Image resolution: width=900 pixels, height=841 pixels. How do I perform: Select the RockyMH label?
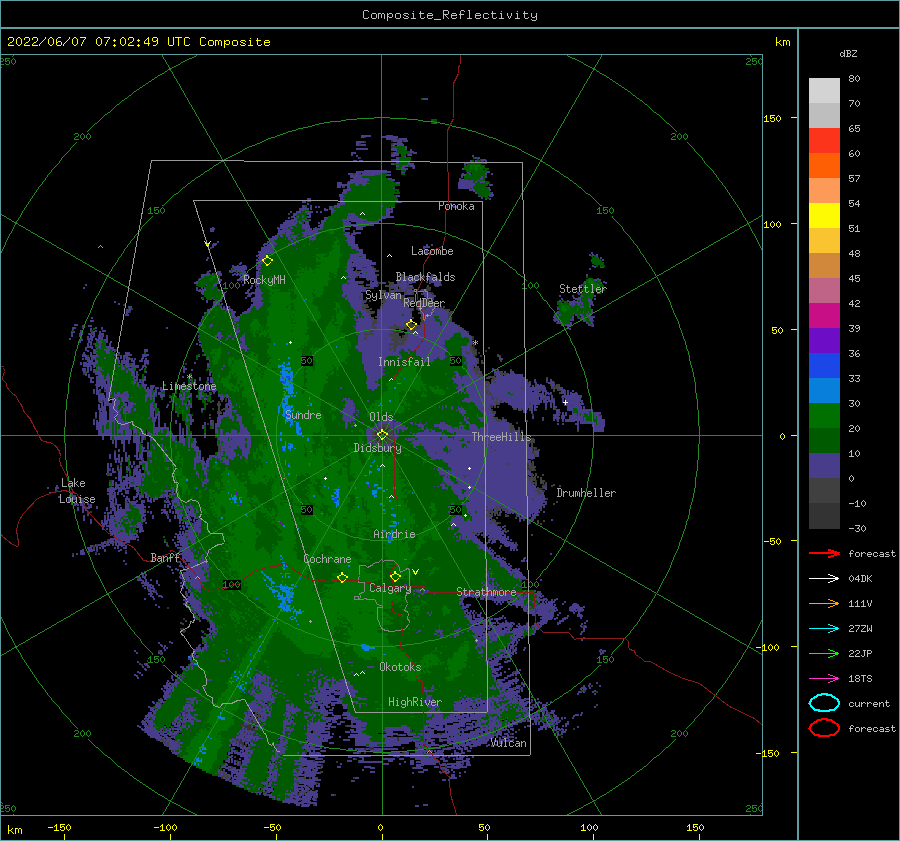point(264,280)
